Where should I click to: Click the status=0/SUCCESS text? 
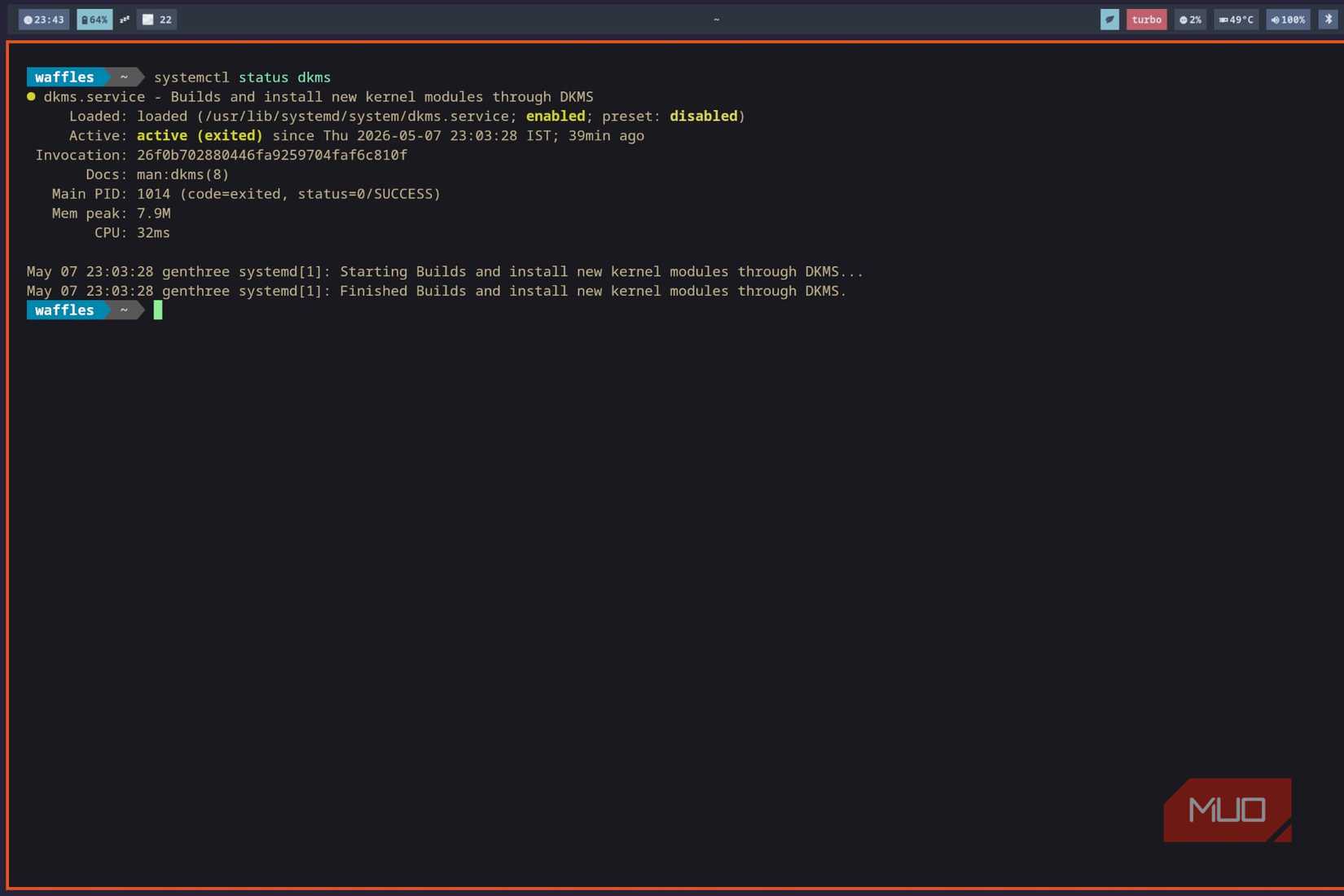[365, 194]
